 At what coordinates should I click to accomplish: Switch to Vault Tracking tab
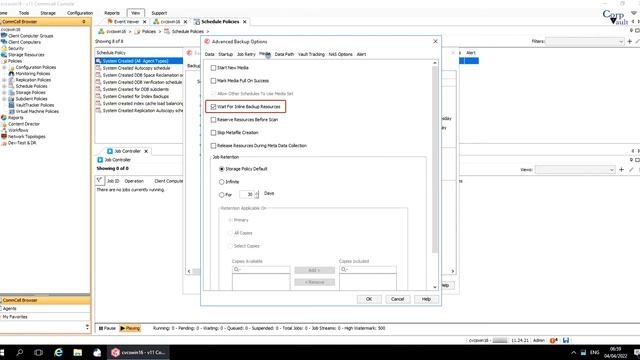(311, 54)
